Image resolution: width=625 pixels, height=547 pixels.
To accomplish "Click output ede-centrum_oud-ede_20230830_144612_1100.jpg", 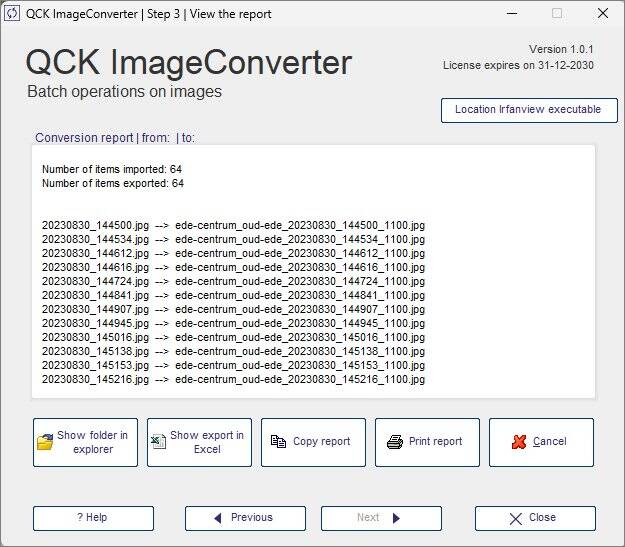I will (x=300, y=253).
